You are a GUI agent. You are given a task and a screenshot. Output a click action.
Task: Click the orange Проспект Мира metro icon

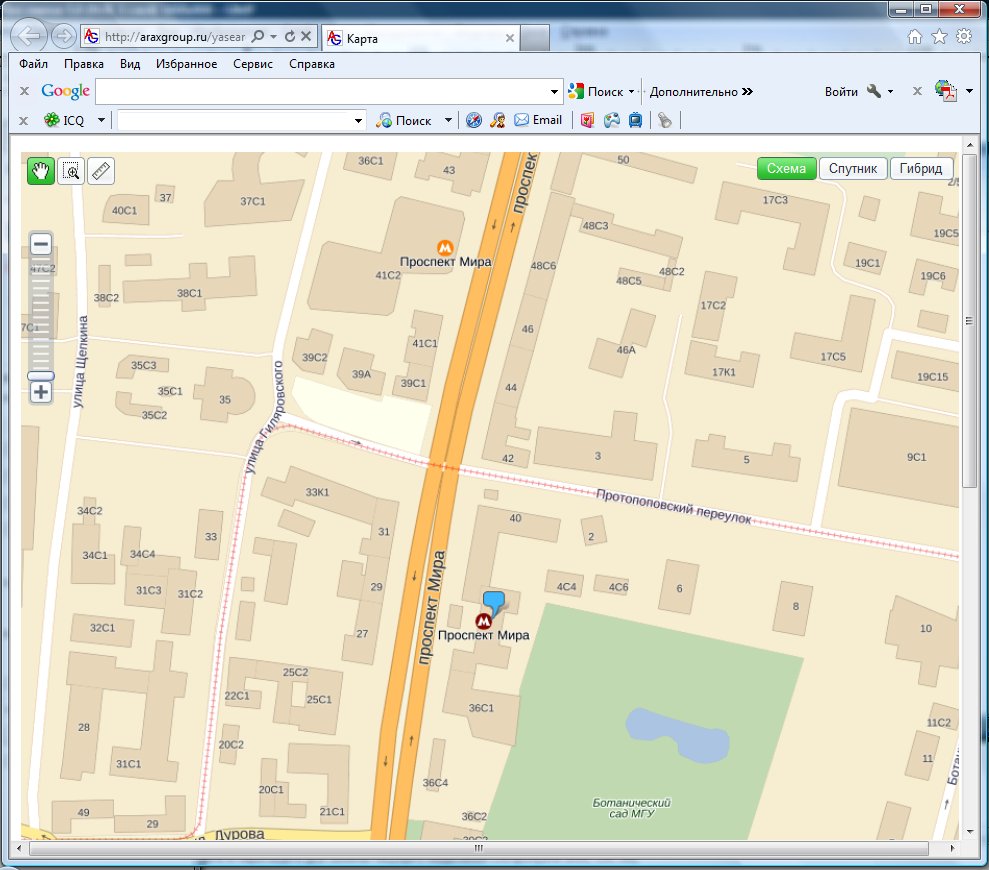pos(445,247)
